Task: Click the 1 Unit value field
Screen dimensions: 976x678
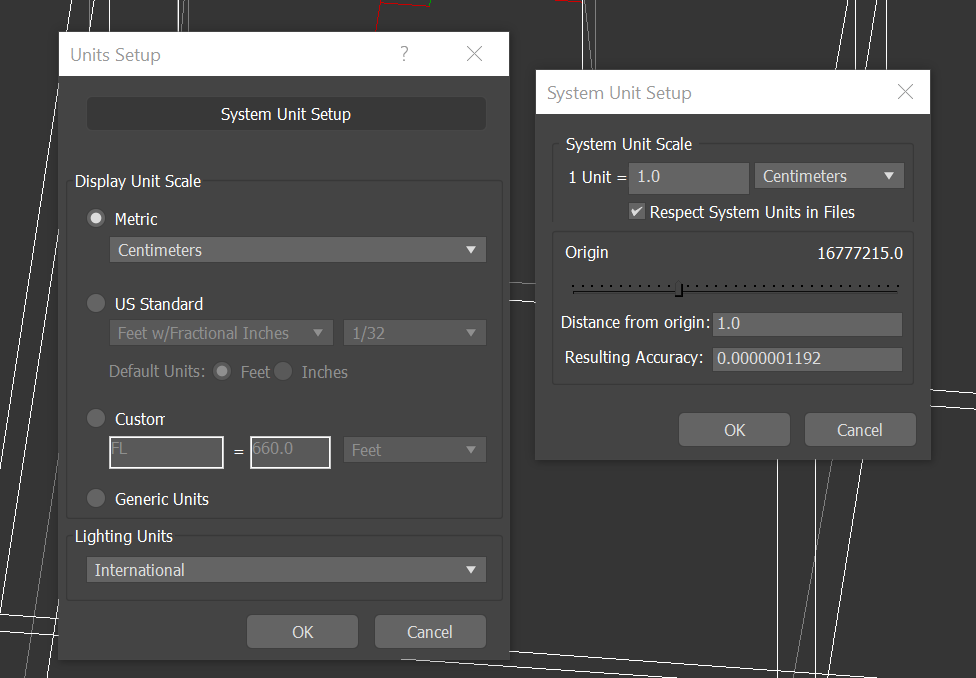Action: (688, 177)
